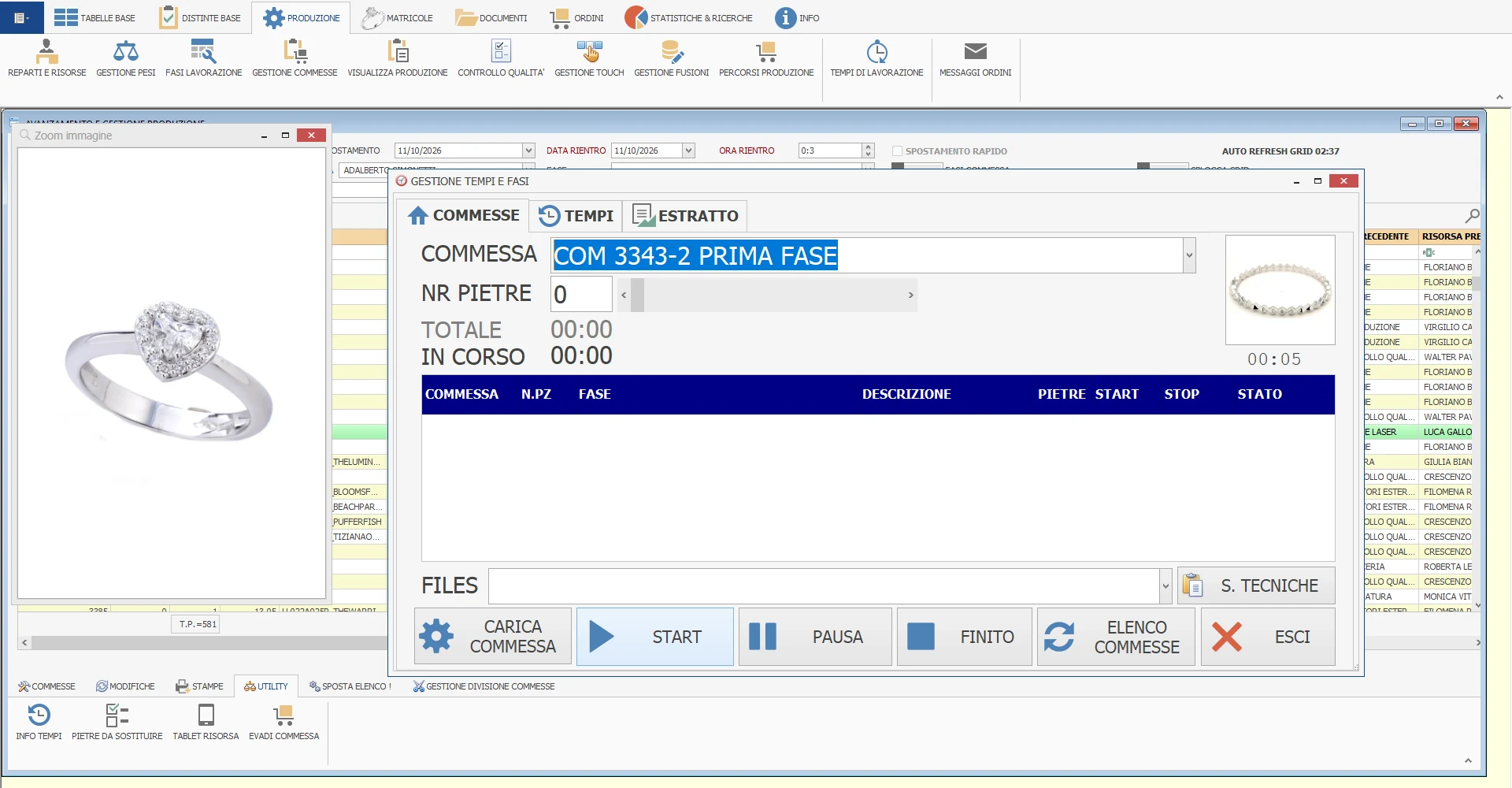Select the COMMESSE tab in dialog
The image size is (1512, 788).
463,215
